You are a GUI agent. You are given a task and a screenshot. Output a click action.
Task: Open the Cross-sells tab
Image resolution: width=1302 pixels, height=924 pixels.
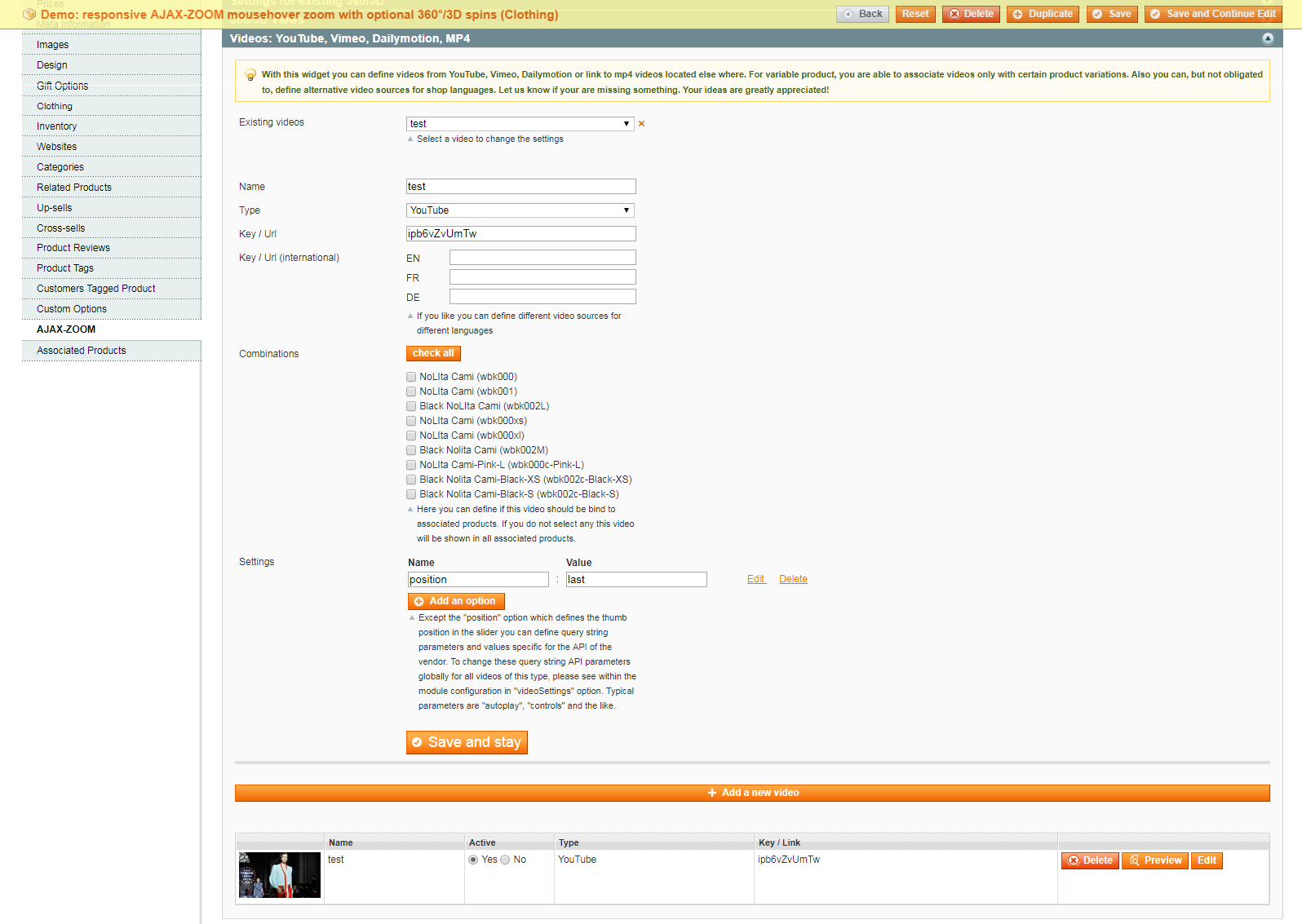[x=111, y=228]
